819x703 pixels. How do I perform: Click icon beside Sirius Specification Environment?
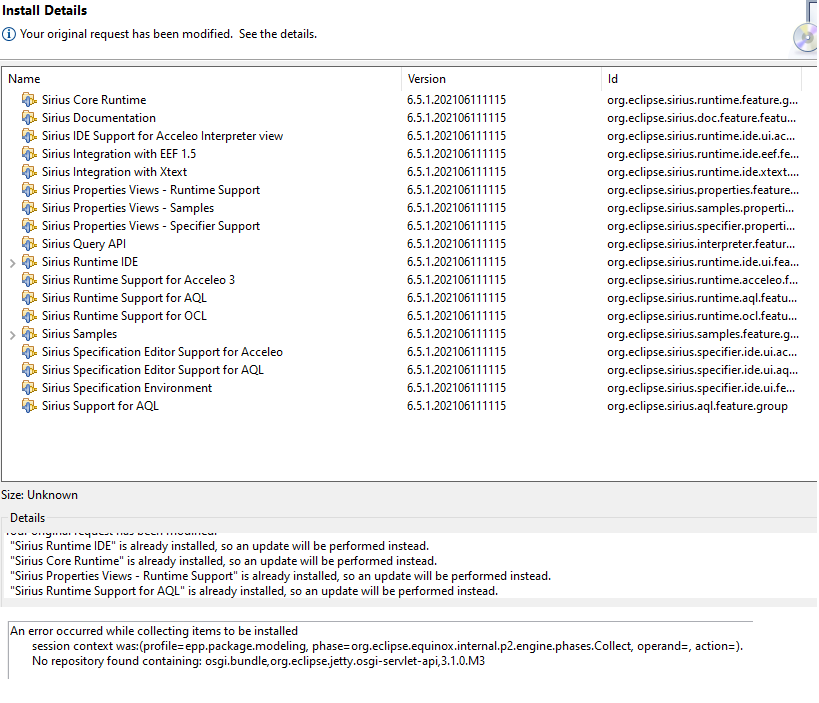29,388
